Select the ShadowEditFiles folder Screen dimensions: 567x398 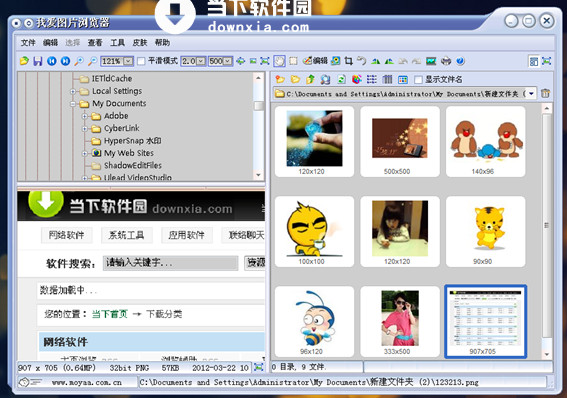tap(133, 166)
